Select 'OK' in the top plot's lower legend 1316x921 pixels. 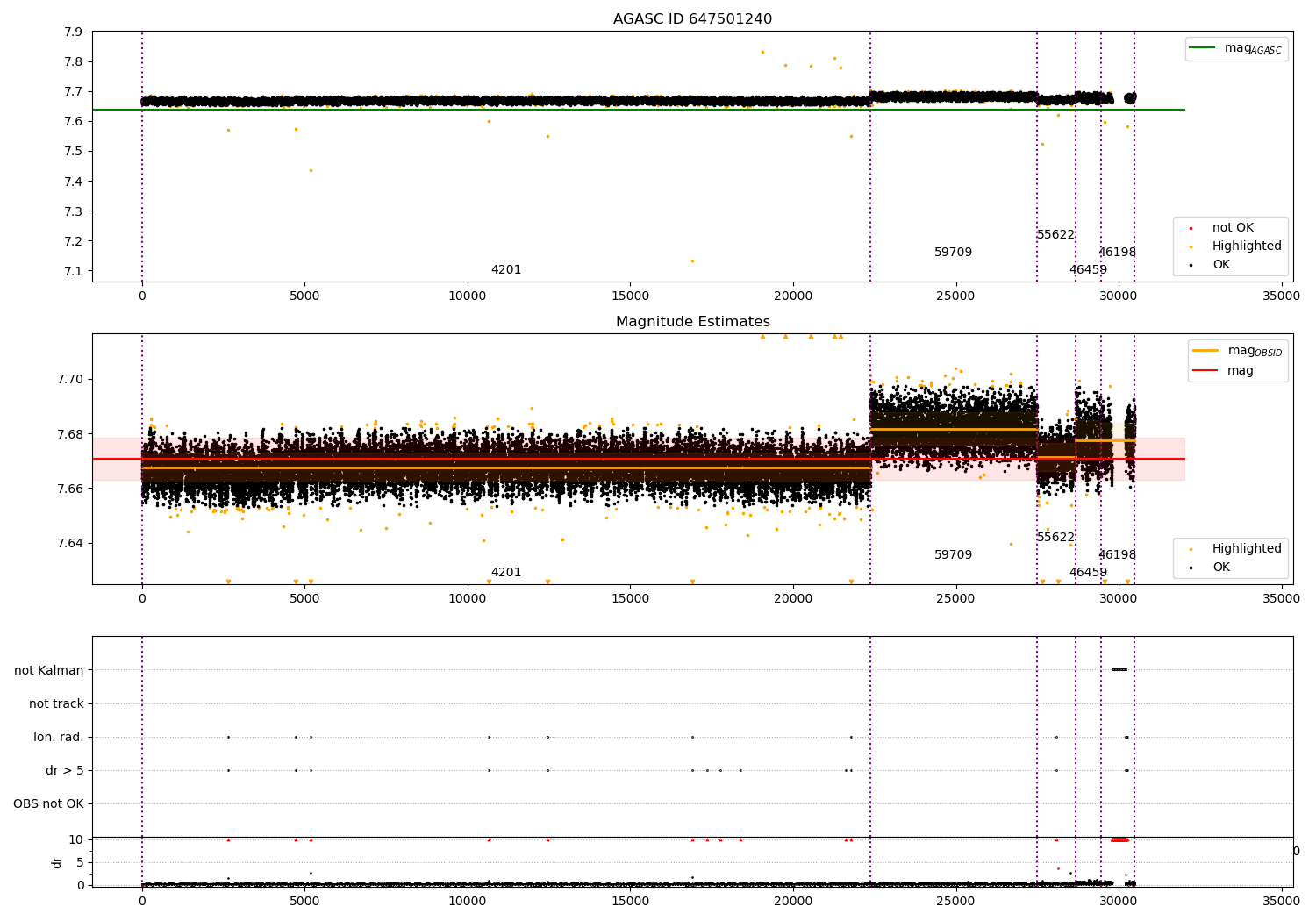coord(1220,265)
